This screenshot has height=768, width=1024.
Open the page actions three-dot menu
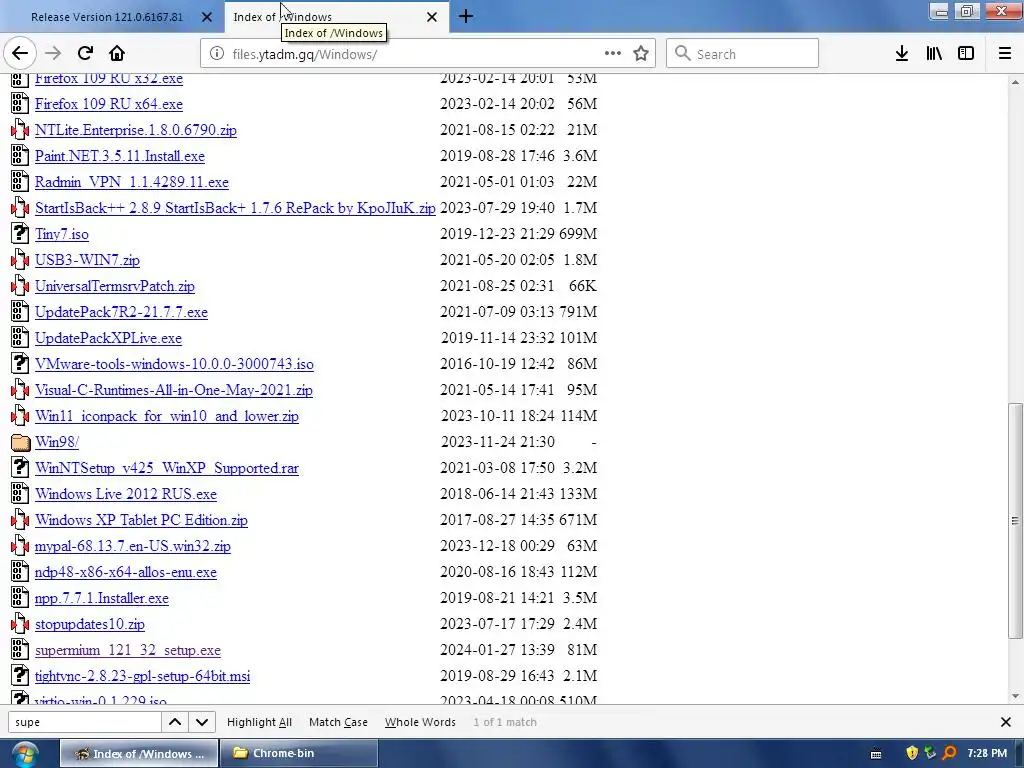pyautogui.click(x=613, y=54)
